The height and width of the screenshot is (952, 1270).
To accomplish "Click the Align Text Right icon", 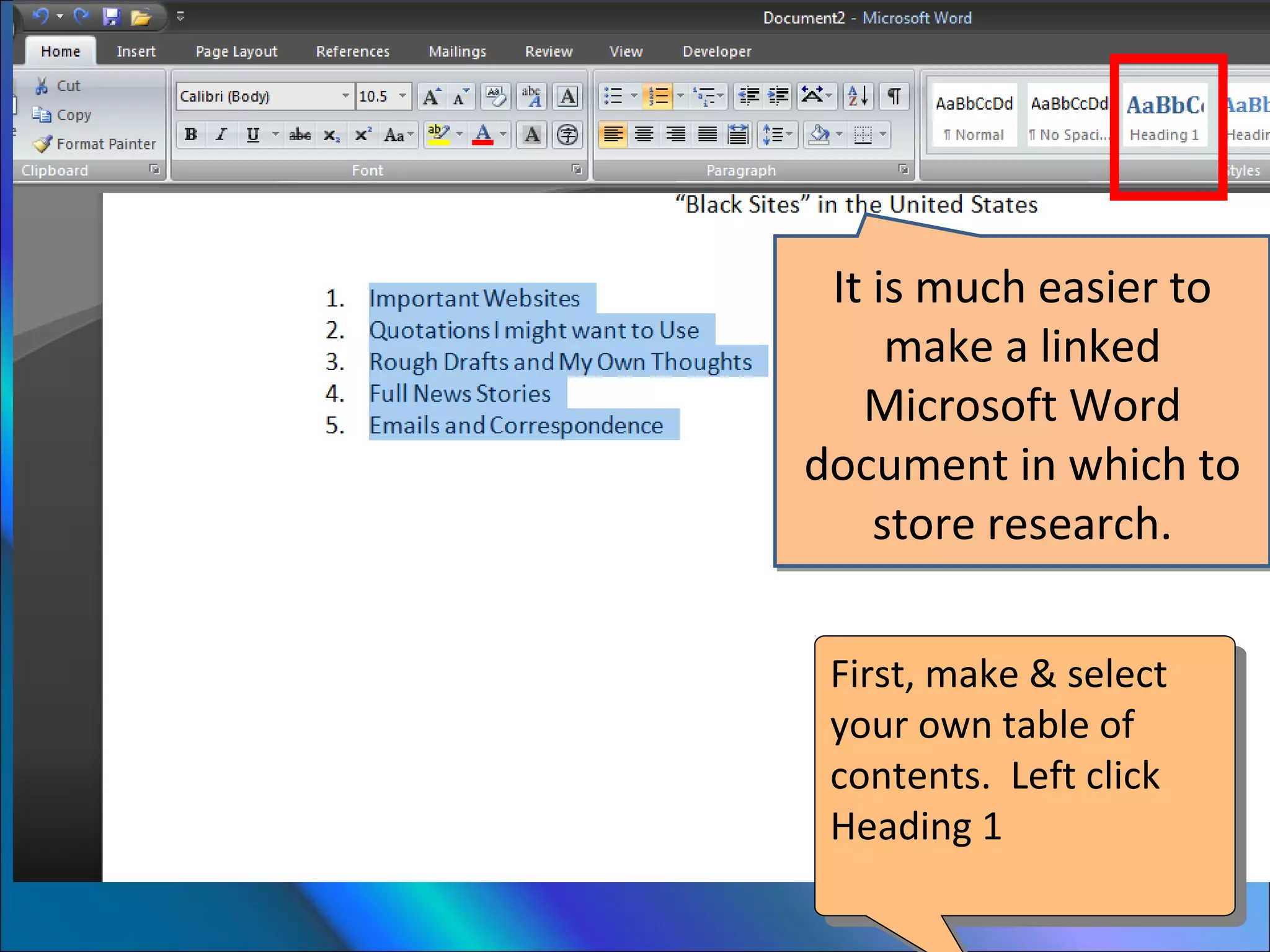I will tap(675, 134).
